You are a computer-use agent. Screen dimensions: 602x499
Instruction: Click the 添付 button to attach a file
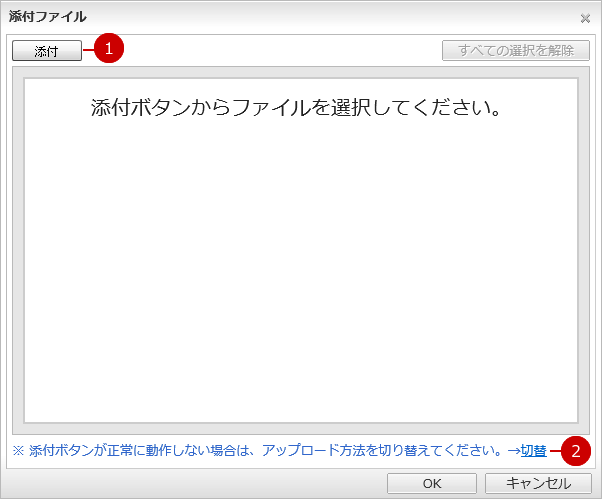point(47,51)
